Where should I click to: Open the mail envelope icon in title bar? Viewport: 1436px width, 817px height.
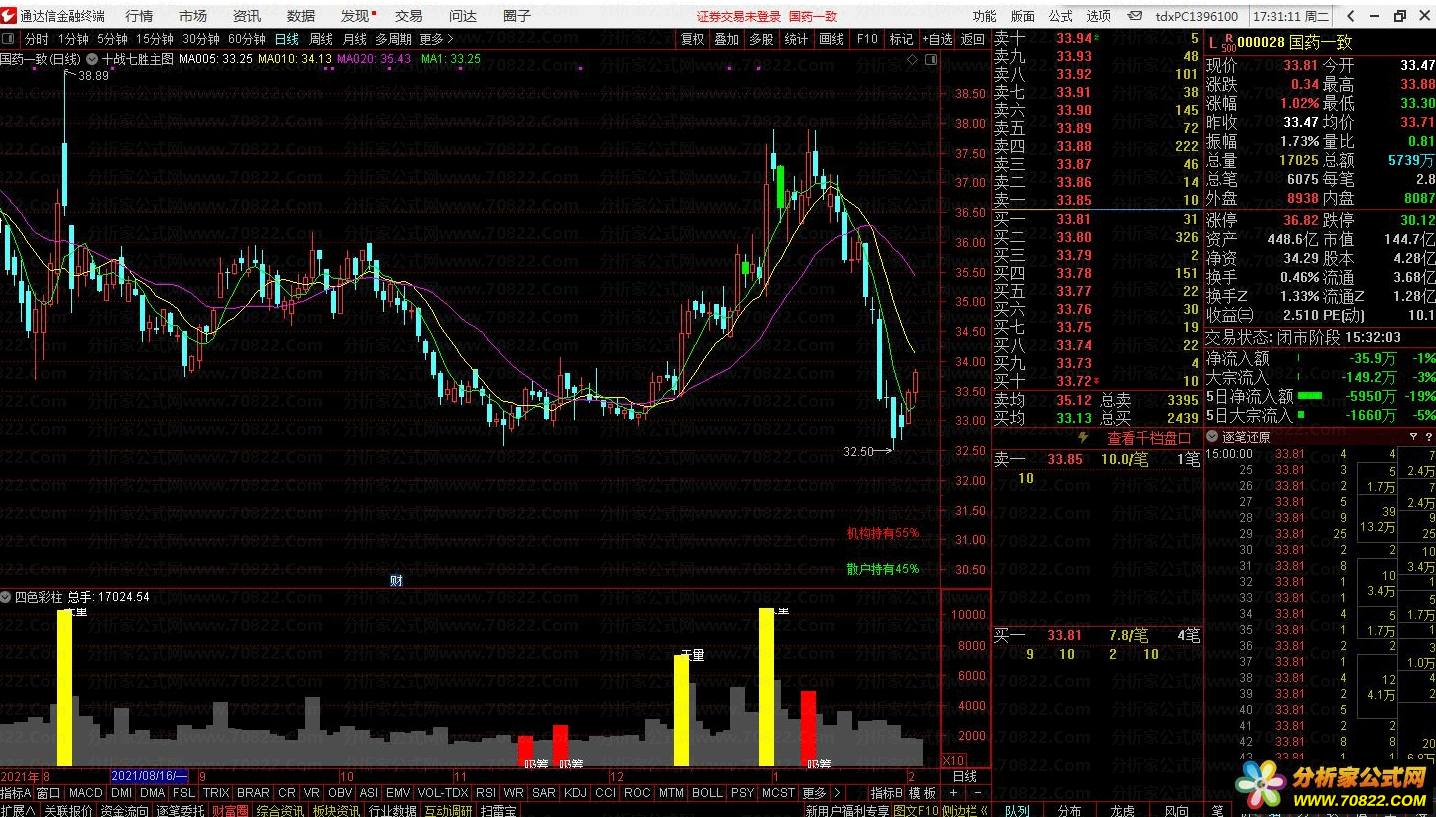[1135, 16]
